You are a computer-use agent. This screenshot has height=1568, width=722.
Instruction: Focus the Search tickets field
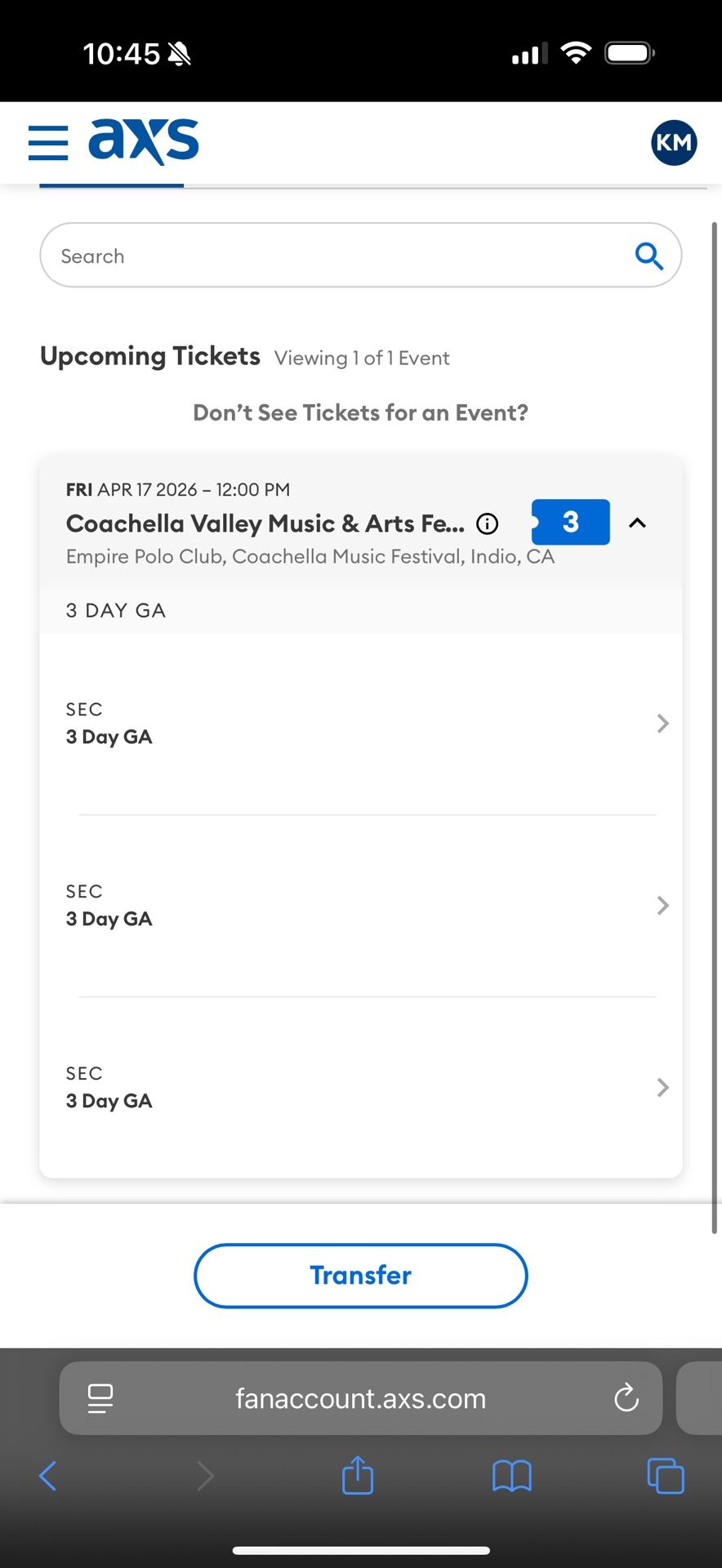[x=327, y=256]
